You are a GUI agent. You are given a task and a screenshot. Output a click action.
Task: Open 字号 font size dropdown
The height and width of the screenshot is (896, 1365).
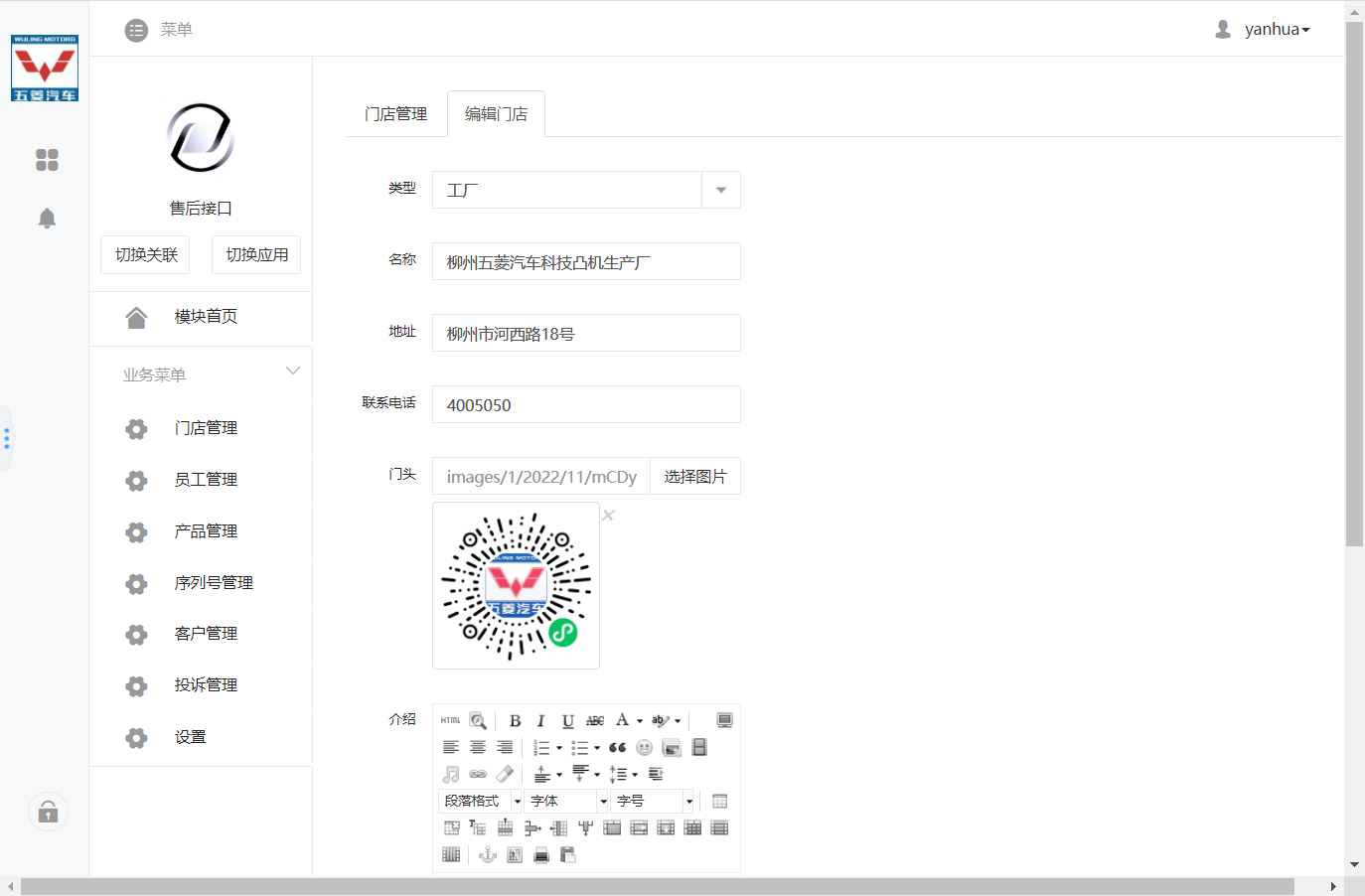pos(654,801)
